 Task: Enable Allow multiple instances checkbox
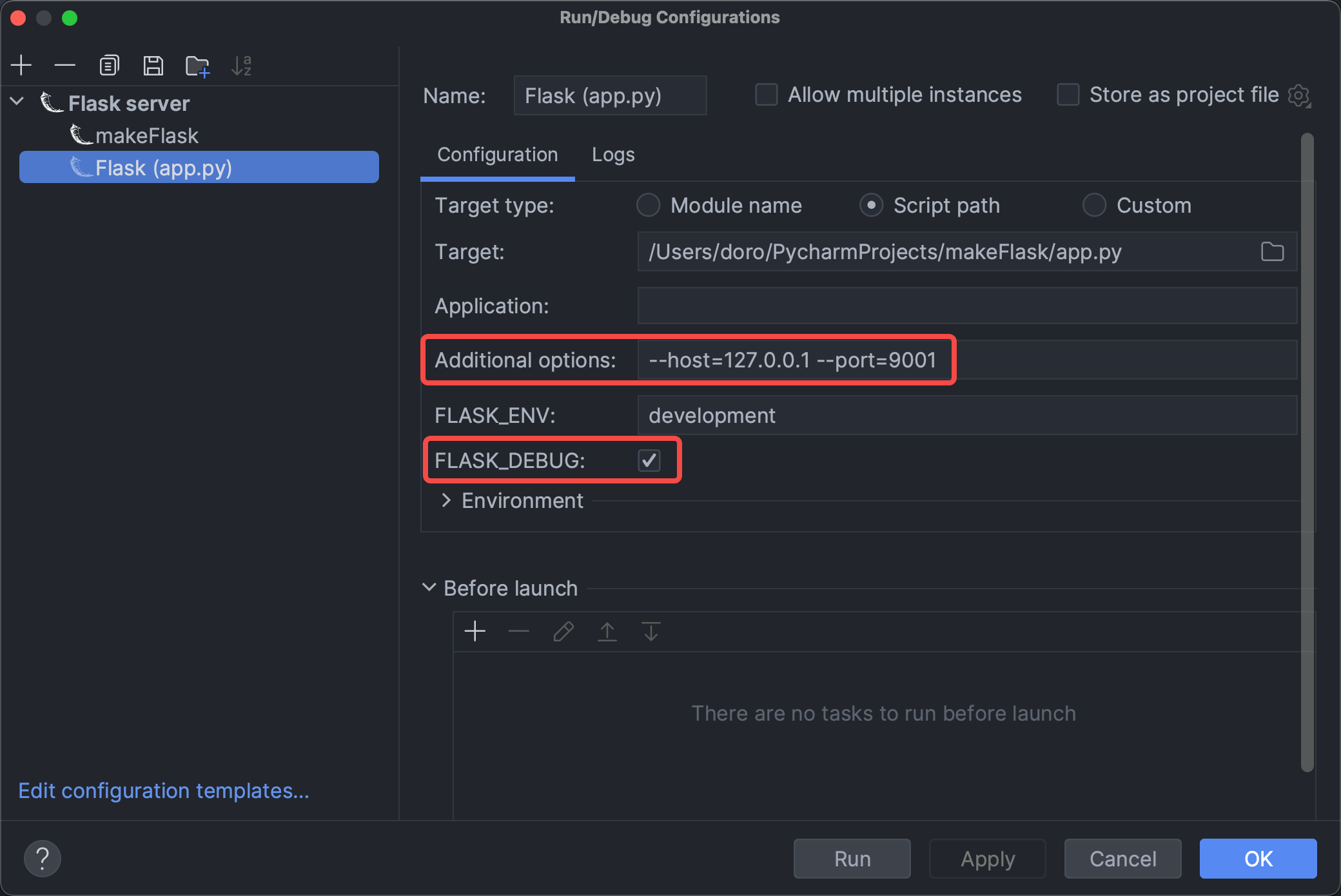tap(767, 95)
